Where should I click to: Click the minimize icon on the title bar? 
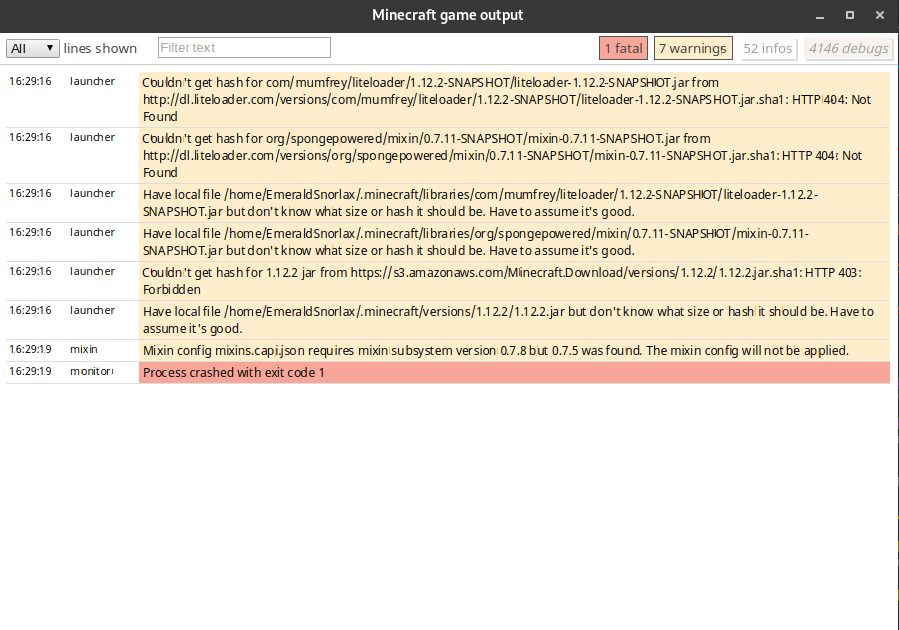[819, 15]
